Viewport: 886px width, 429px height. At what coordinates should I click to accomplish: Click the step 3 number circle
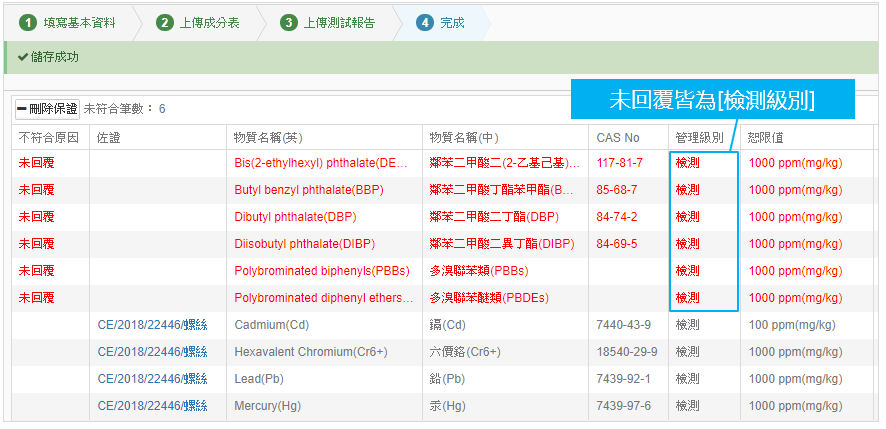pos(289,22)
